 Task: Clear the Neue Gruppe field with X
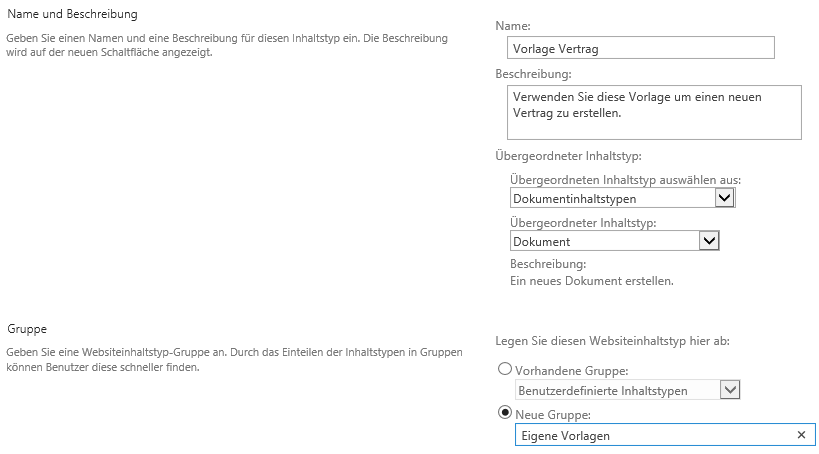point(800,435)
